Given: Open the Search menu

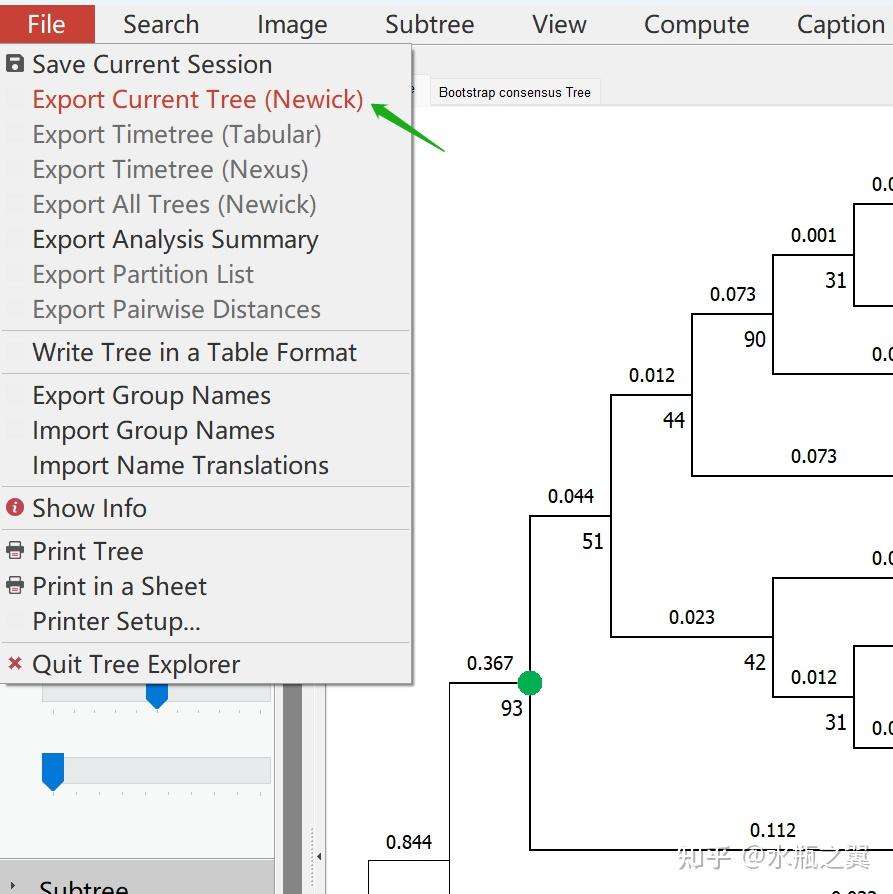Looking at the screenshot, I should pos(161,25).
